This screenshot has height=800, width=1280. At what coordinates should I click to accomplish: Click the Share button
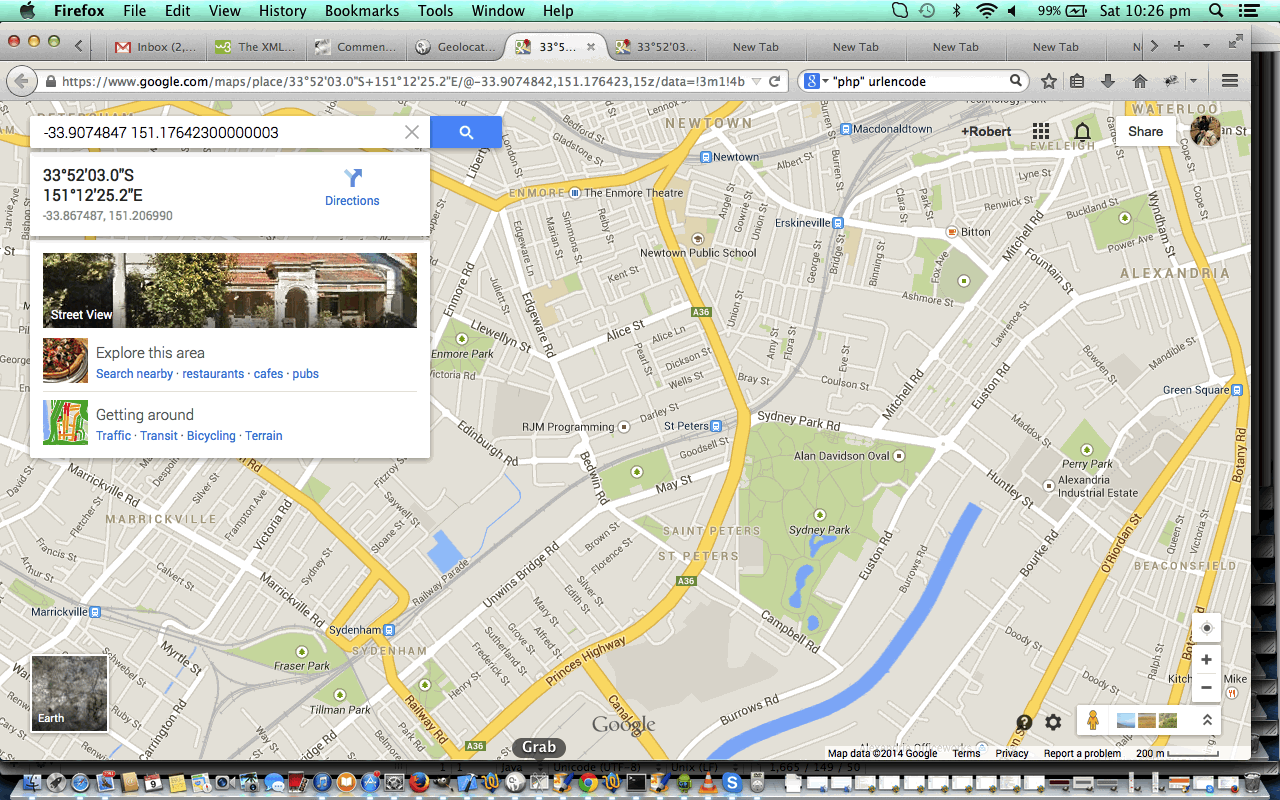1145,131
